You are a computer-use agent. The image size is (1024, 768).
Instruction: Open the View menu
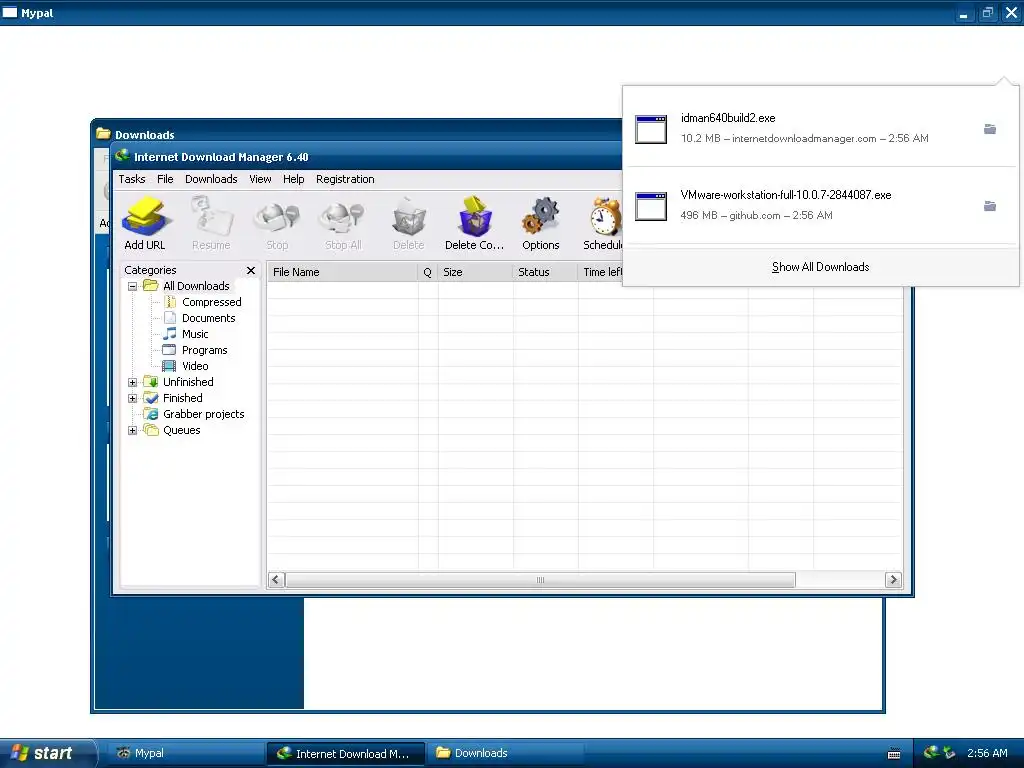pos(260,179)
